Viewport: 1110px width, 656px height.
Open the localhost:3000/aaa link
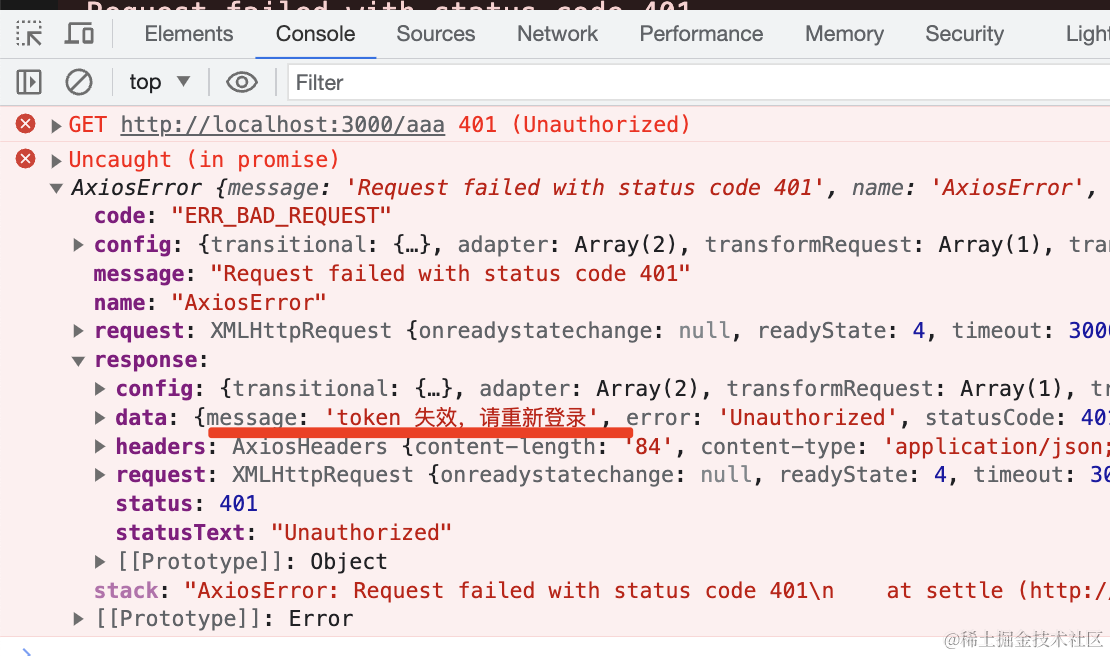282,125
